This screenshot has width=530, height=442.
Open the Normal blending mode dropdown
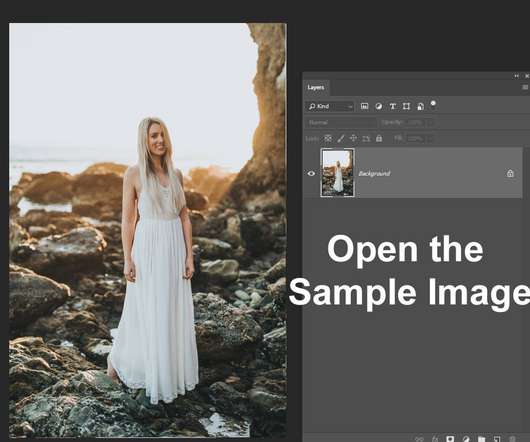click(x=341, y=122)
